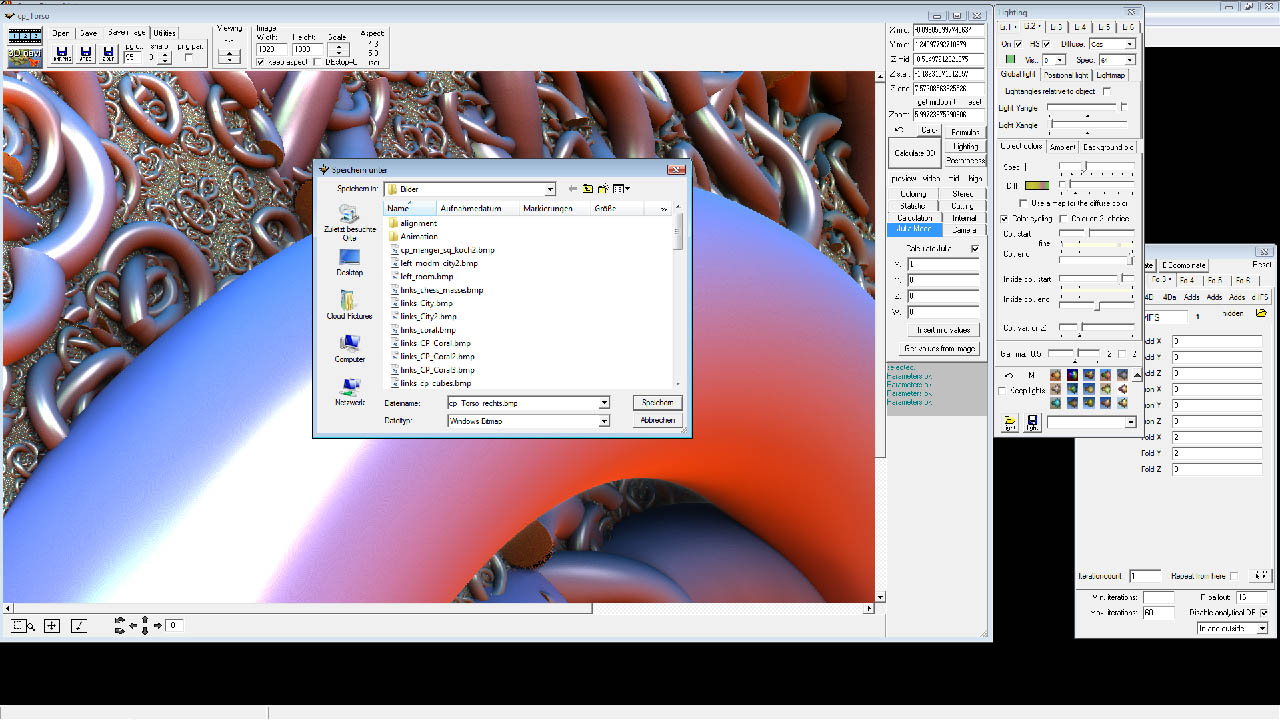Click the first floppy save icon under Save
1280x720 pixels.
coord(62,54)
